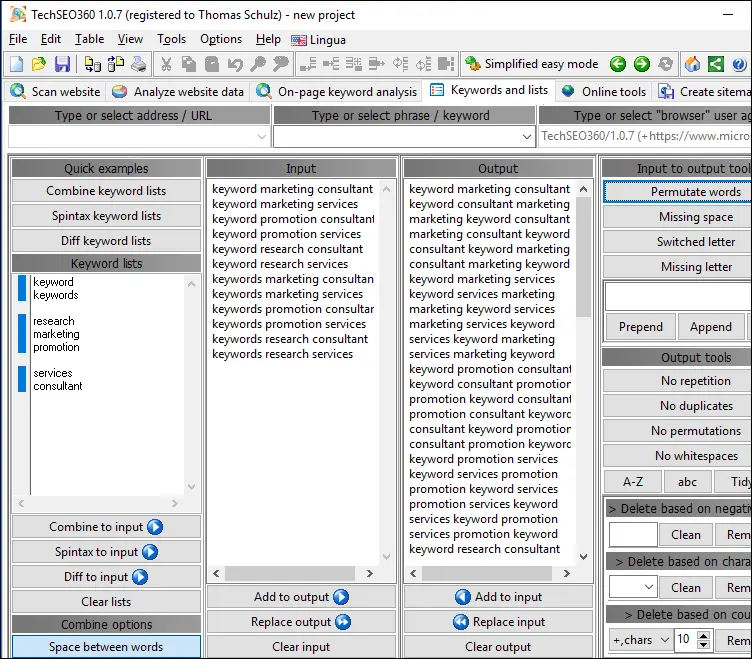Click the Open project folder icon

(39, 64)
